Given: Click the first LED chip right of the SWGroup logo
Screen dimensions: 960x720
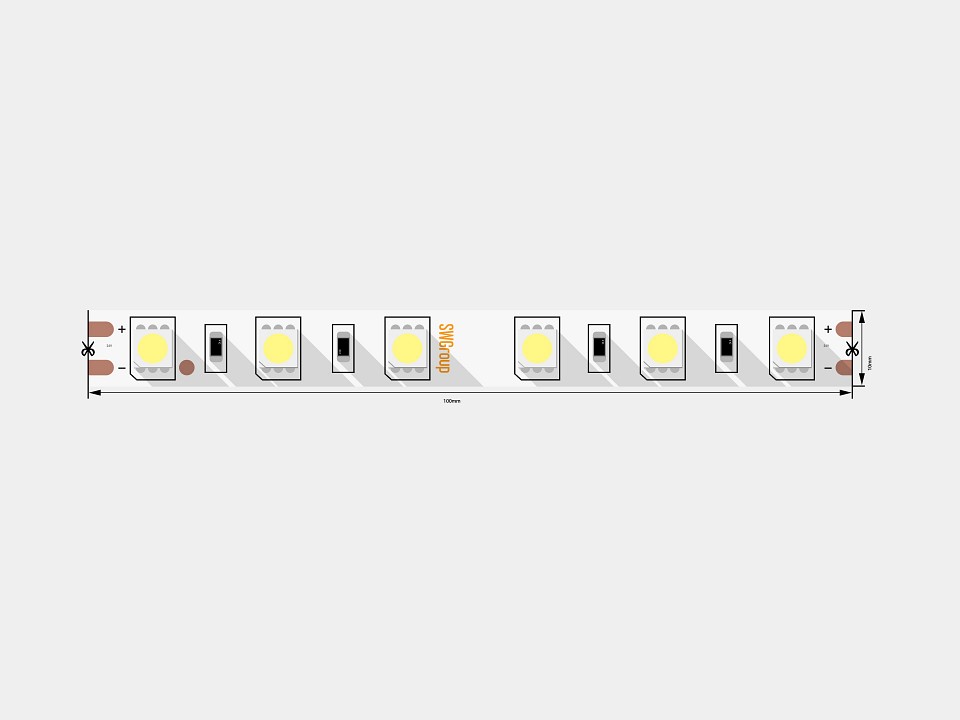Looking at the screenshot, I should [537, 348].
